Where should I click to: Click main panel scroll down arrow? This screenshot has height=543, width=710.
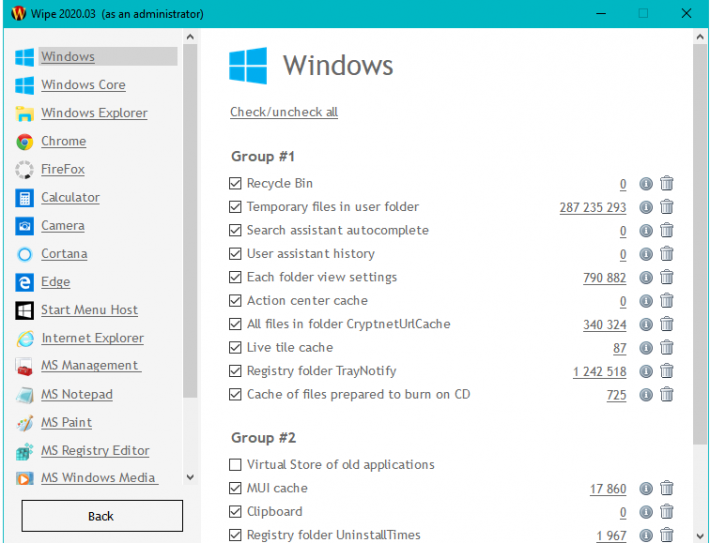coord(700,536)
